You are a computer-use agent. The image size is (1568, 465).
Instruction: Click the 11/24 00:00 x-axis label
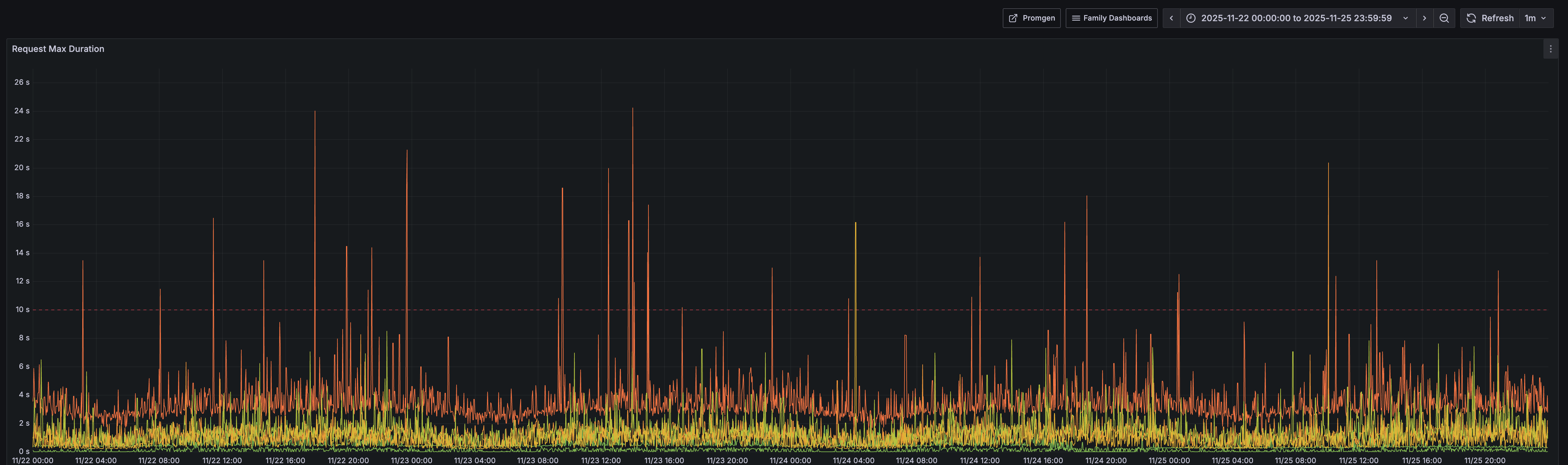pyautogui.click(x=790, y=460)
